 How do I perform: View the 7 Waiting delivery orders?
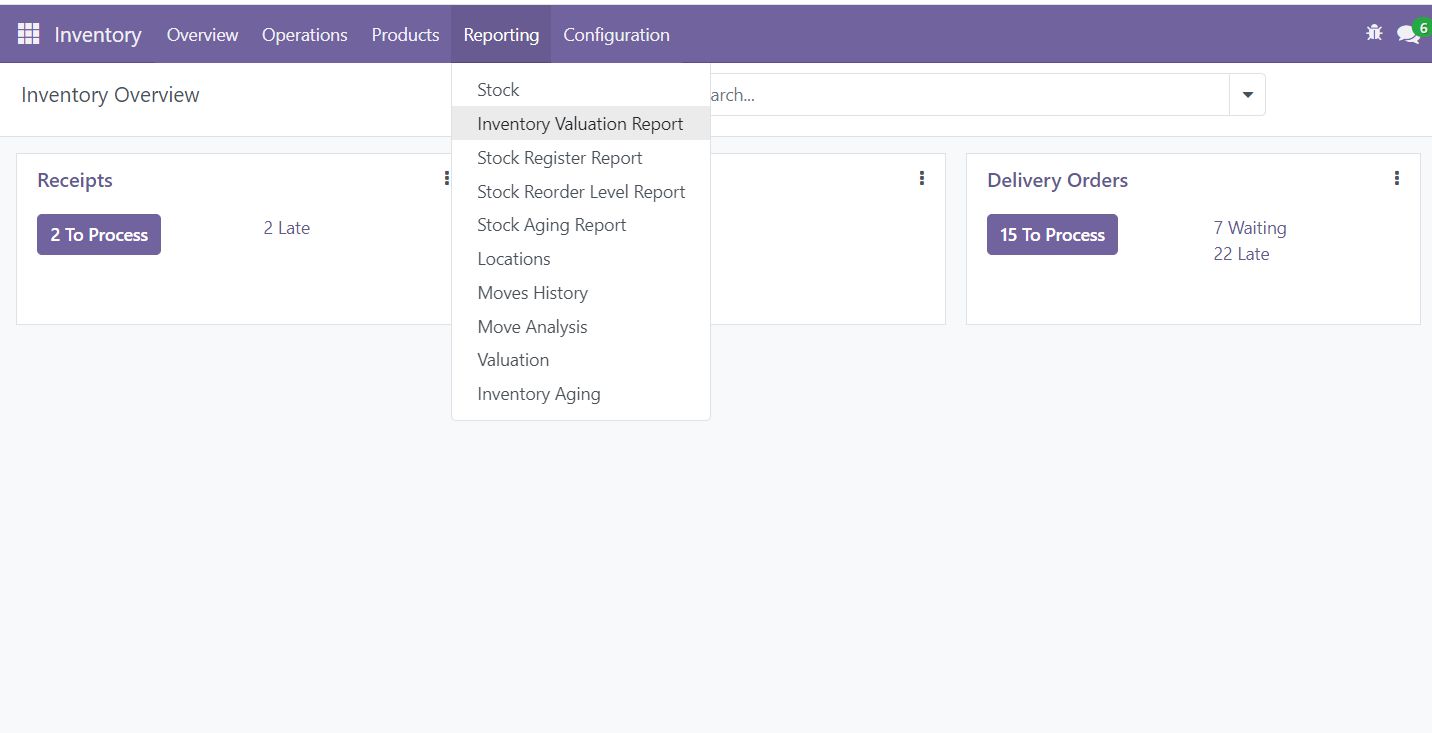pos(1249,228)
